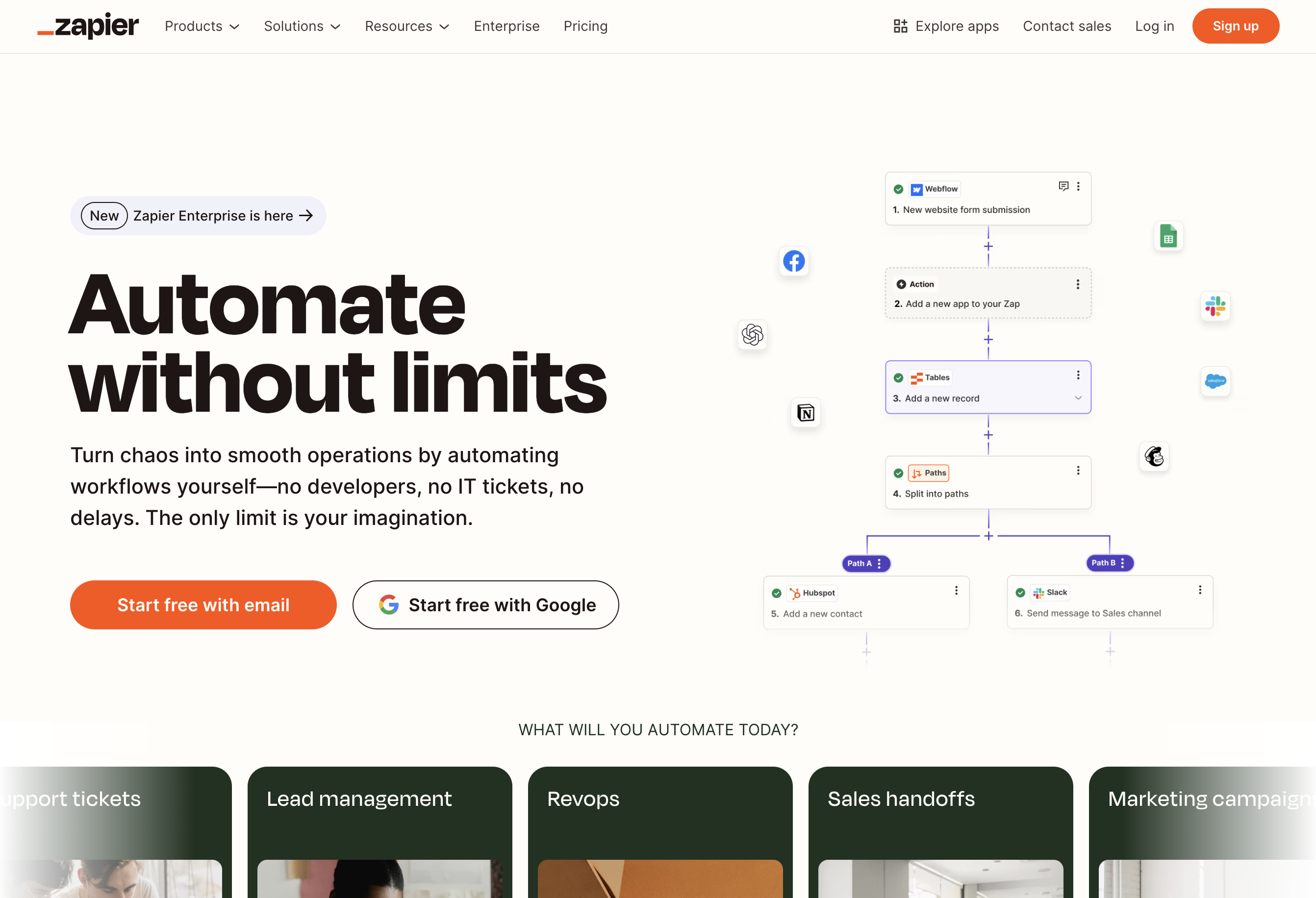The width and height of the screenshot is (1316, 898).
Task: Click the Notion app icon
Action: point(805,413)
